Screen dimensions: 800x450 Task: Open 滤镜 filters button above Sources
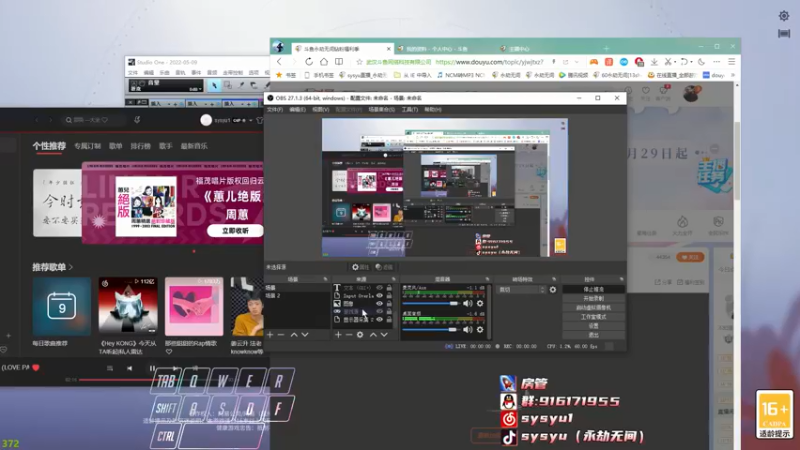click(384, 267)
